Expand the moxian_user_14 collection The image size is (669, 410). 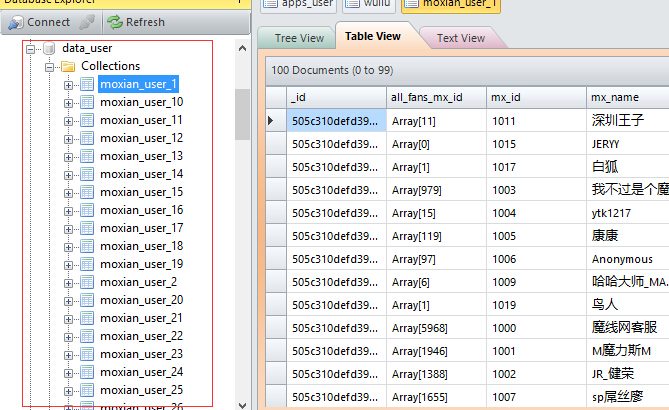tap(68, 175)
